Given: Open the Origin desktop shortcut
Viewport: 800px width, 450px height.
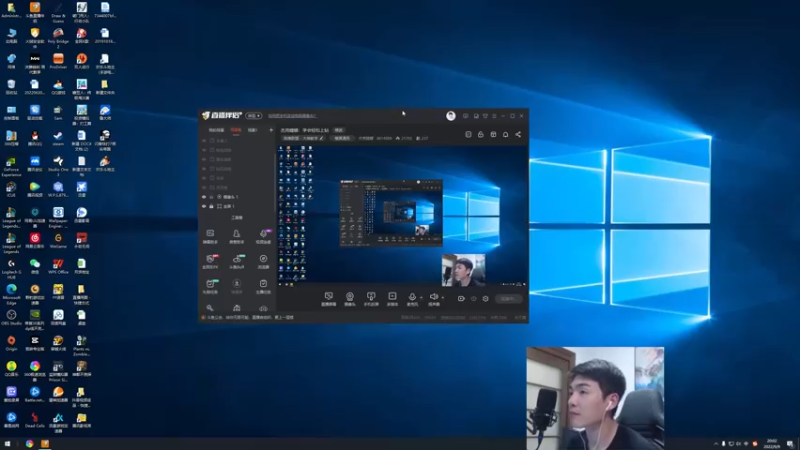Looking at the screenshot, I should [x=11, y=343].
